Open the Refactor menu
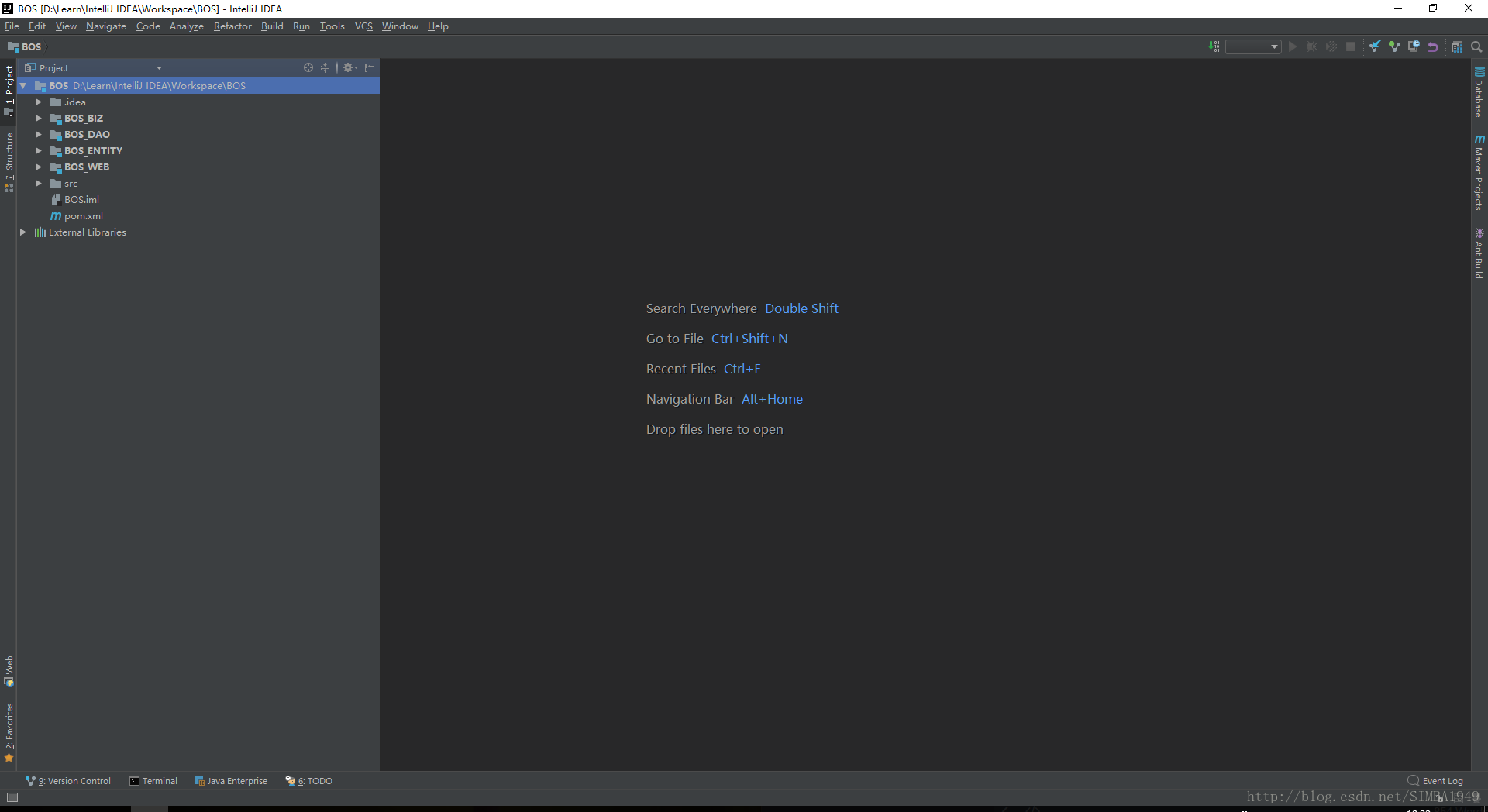Viewport: 1488px width, 812px height. click(x=232, y=26)
